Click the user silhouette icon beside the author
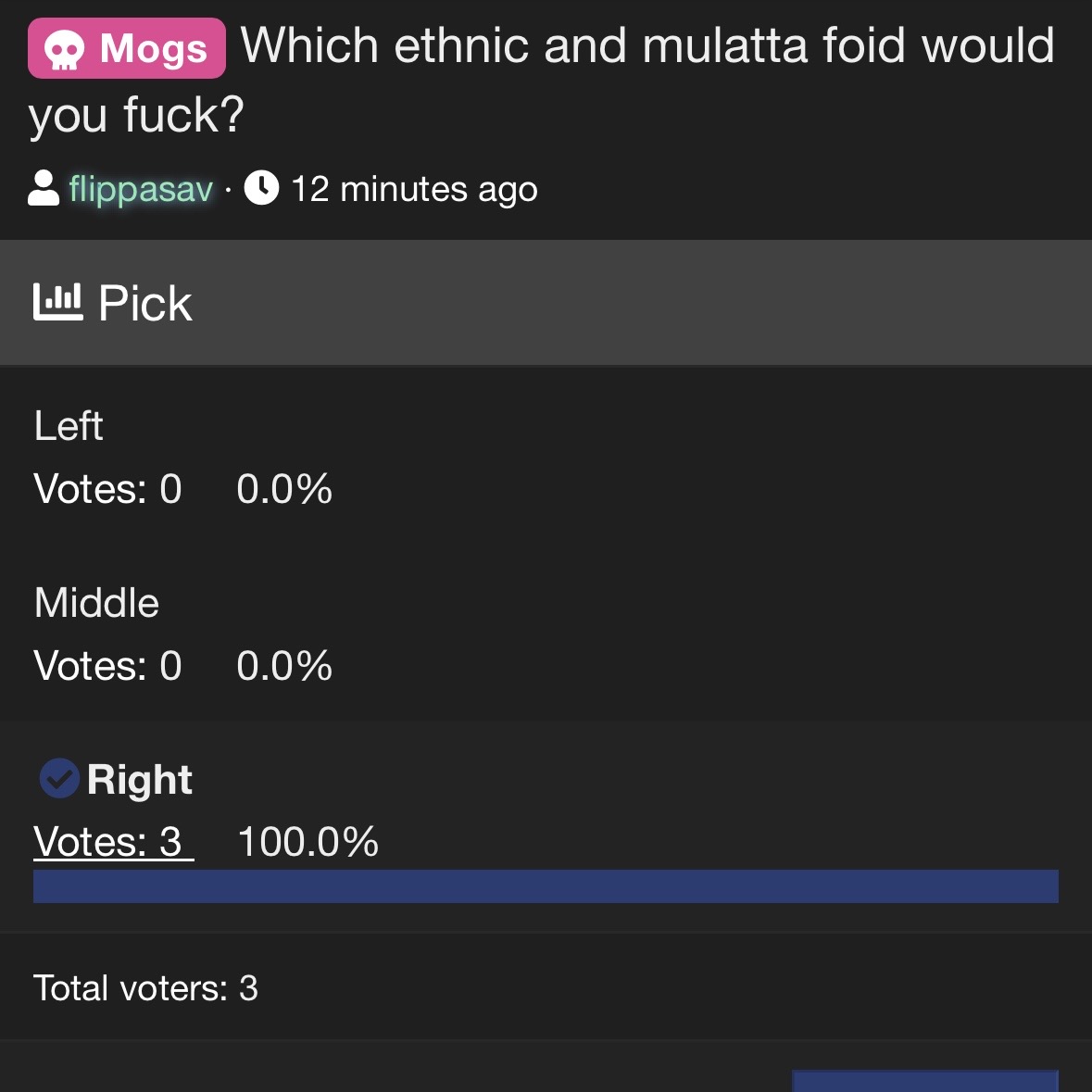 coord(44,188)
